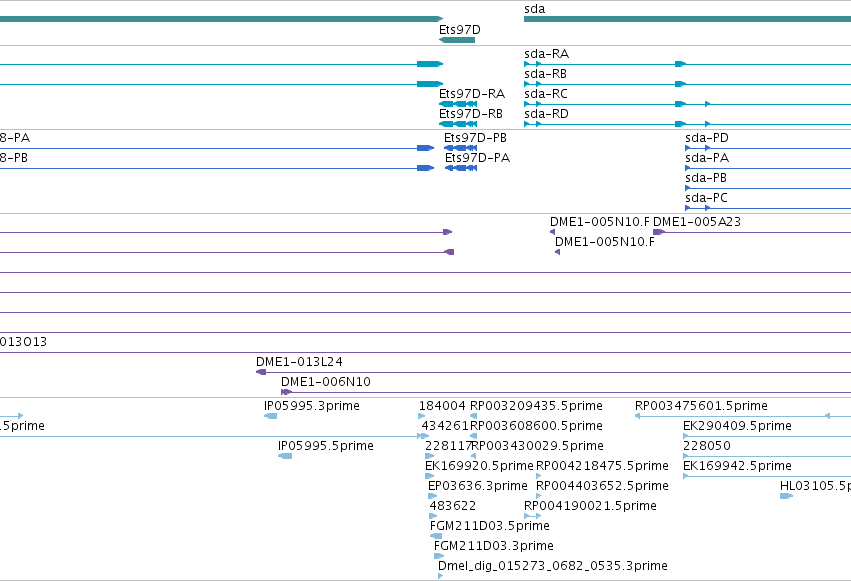Image resolution: width=851 pixels, height=581 pixels.
Task: Select the Ets97D-PB protein label
Action: 475,138
